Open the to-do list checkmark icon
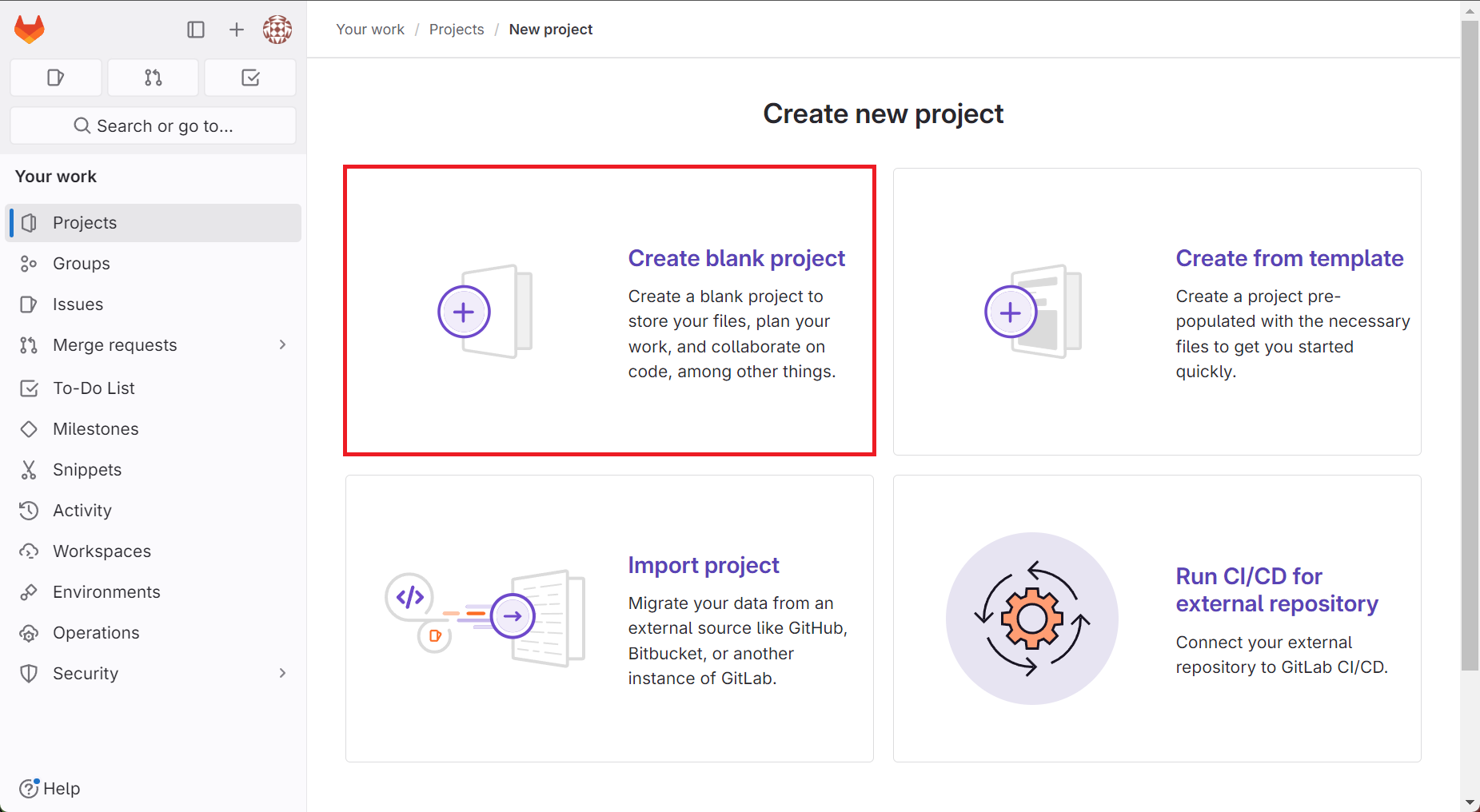 pyautogui.click(x=249, y=78)
